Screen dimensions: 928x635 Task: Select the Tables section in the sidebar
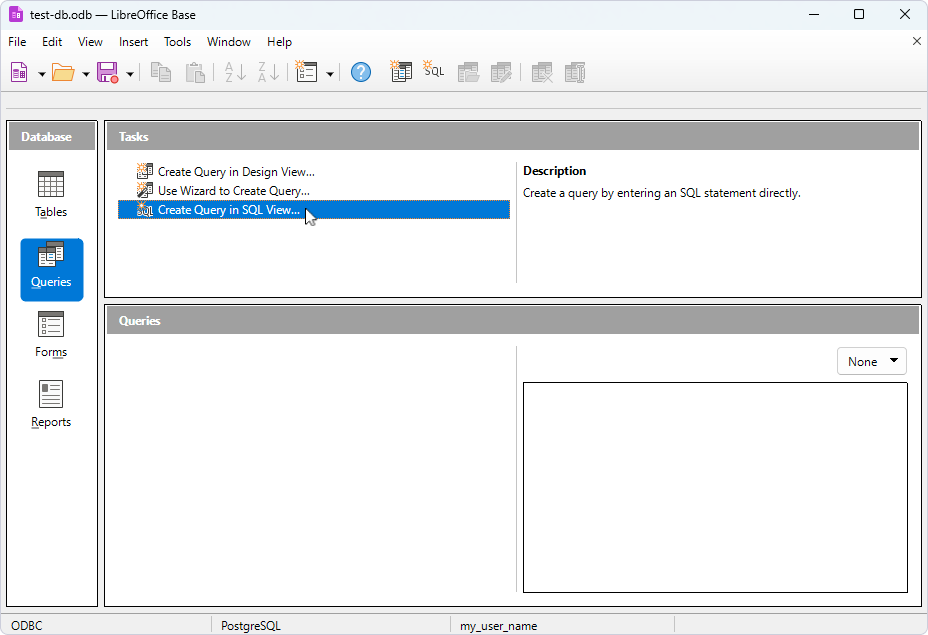pos(50,193)
